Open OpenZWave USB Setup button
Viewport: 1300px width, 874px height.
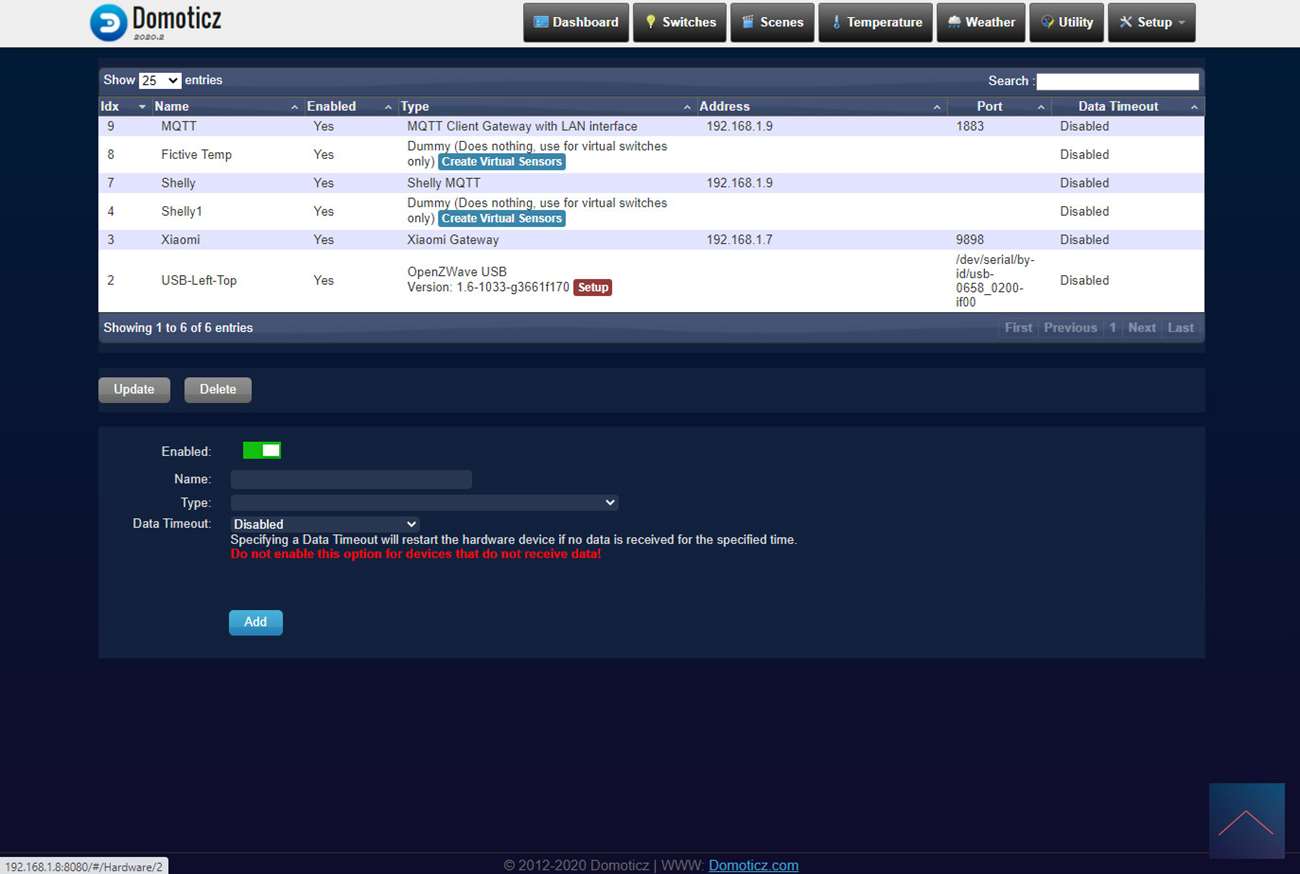click(593, 288)
